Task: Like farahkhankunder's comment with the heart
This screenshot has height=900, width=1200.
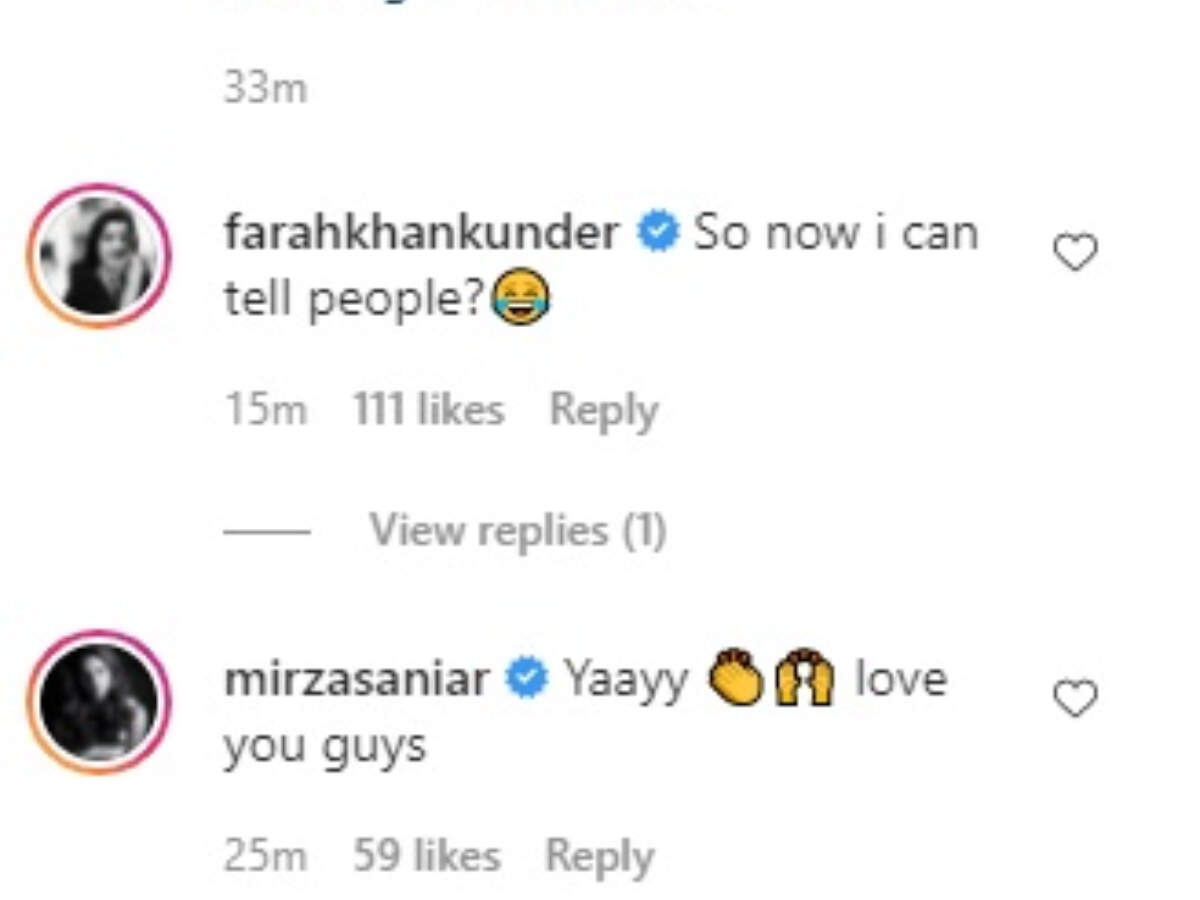Action: click(1076, 252)
